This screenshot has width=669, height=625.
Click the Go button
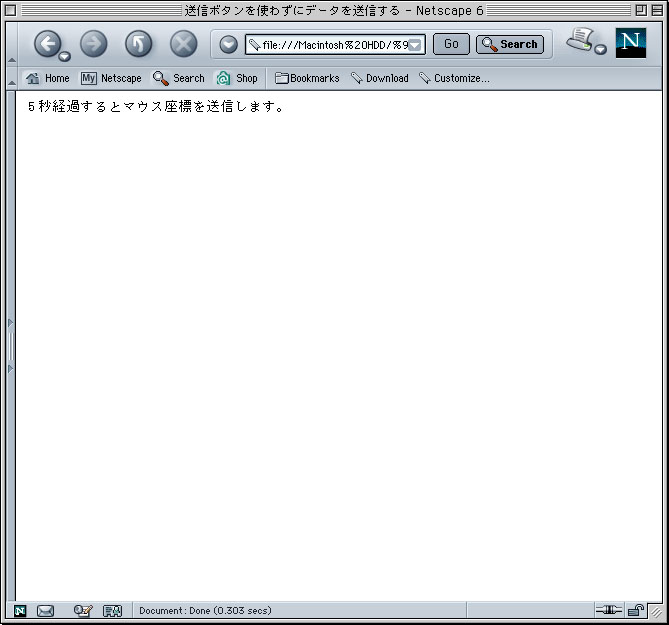click(451, 44)
